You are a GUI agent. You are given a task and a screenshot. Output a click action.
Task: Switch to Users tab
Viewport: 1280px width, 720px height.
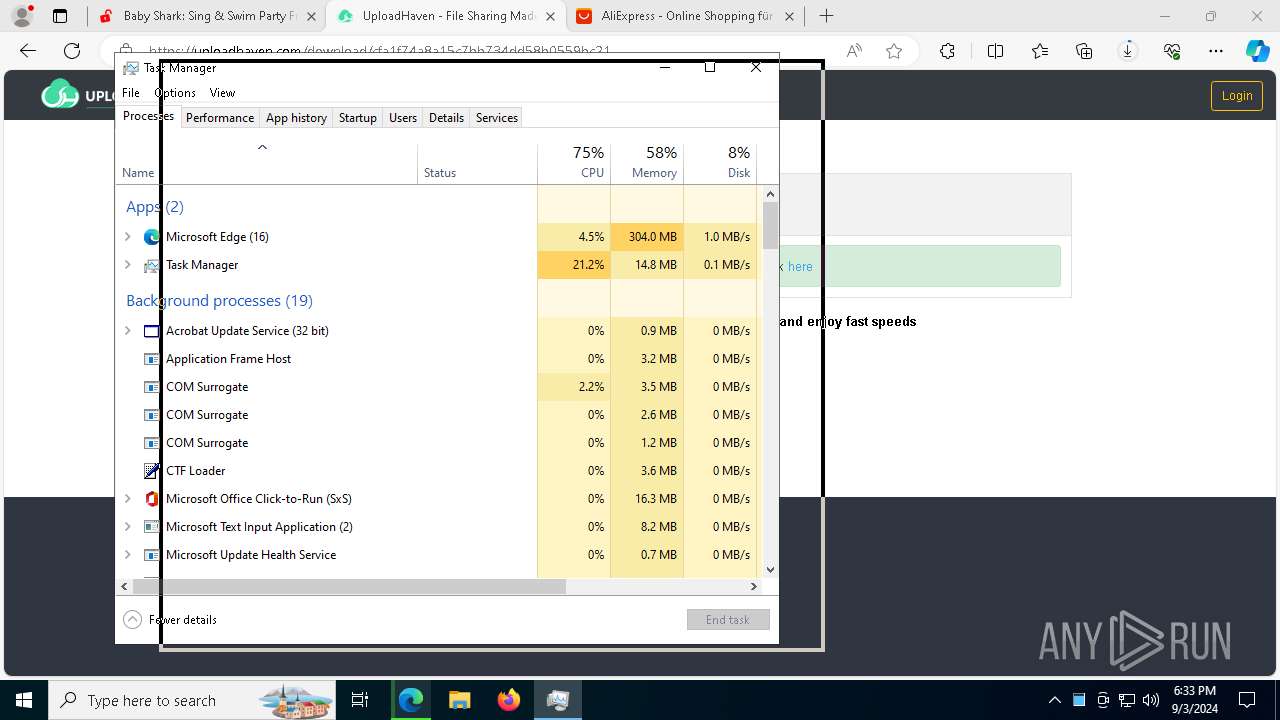[403, 118]
